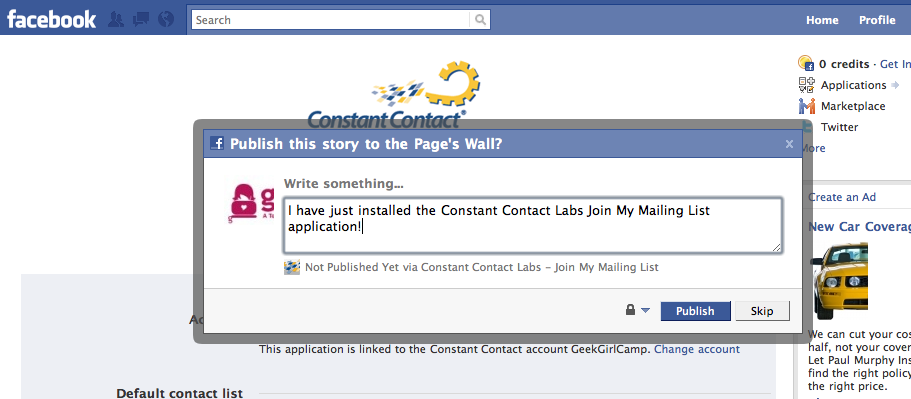Click inside the Write something text box
Image resolution: width=911 pixels, height=399 pixels.
pos(533,225)
